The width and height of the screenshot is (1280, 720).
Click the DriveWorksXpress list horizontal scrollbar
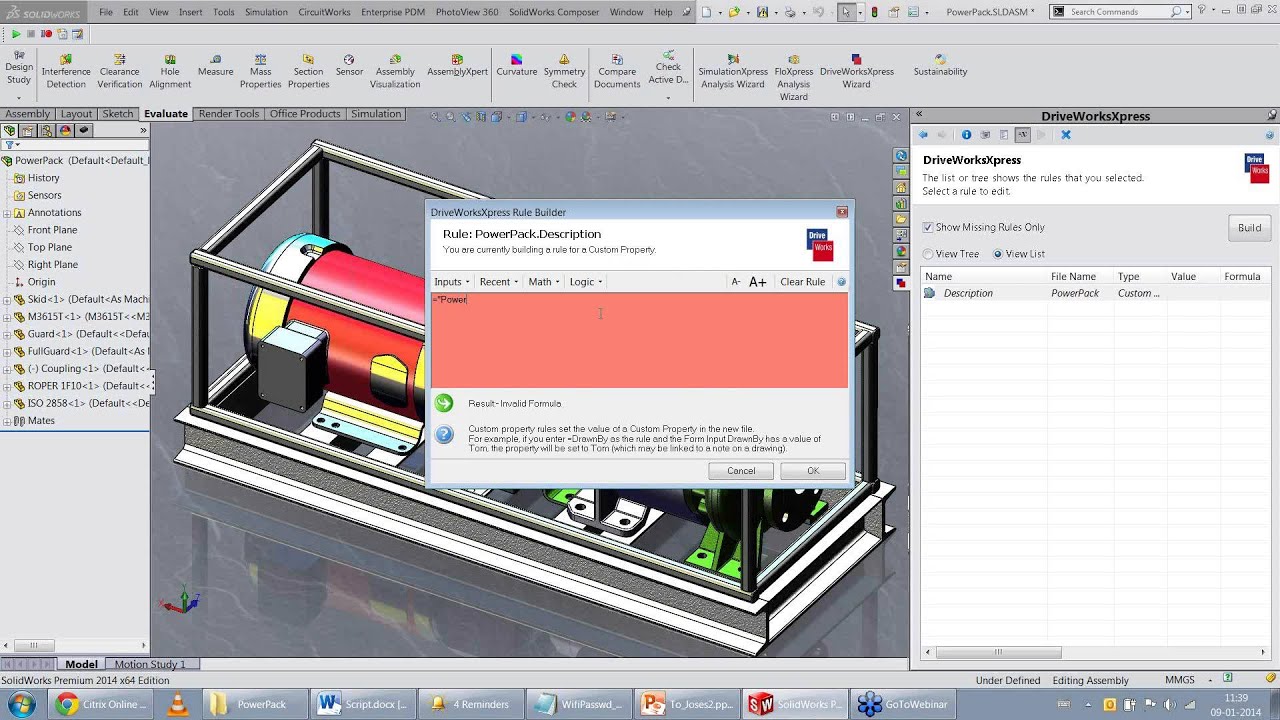[998, 652]
